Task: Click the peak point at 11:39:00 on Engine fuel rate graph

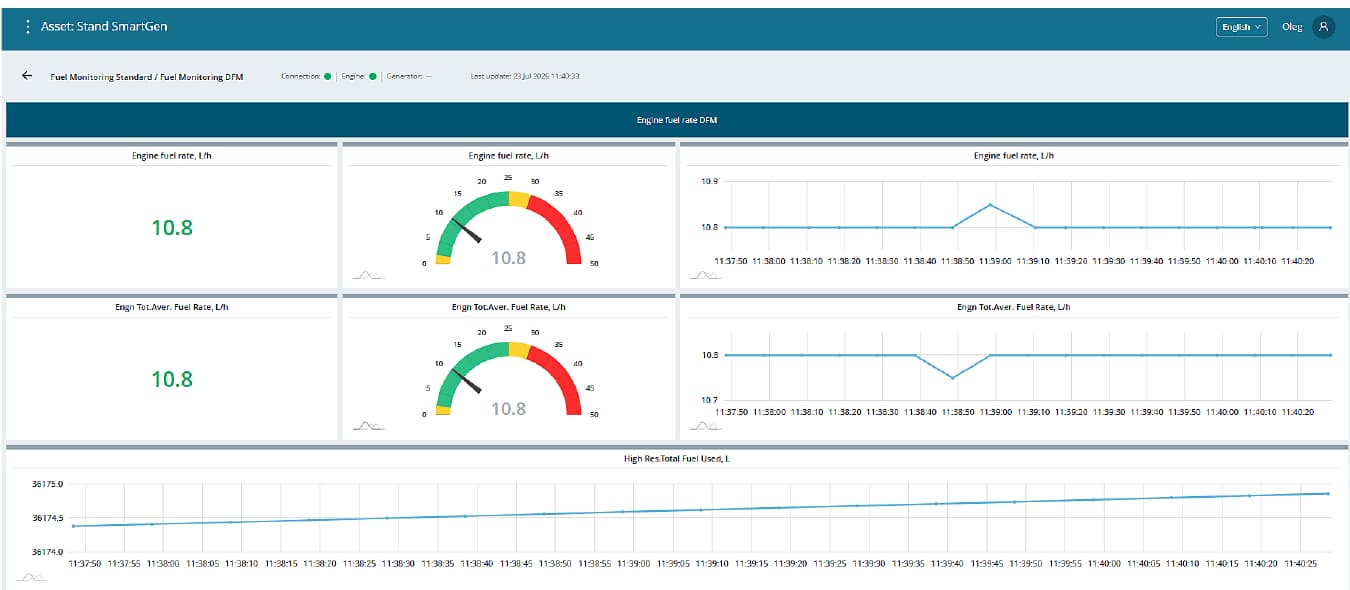Action: point(990,204)
